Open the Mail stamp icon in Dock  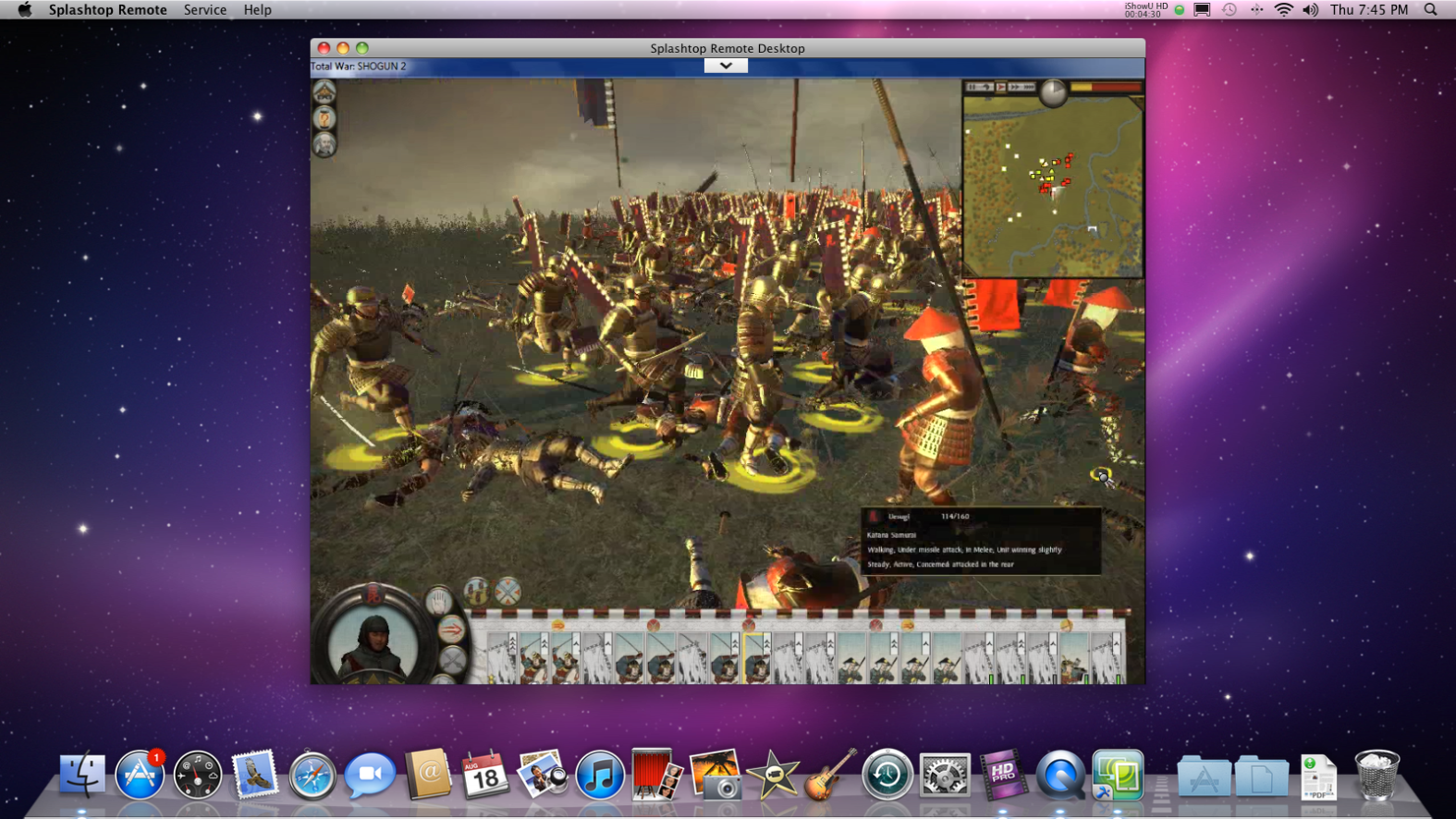254,774
